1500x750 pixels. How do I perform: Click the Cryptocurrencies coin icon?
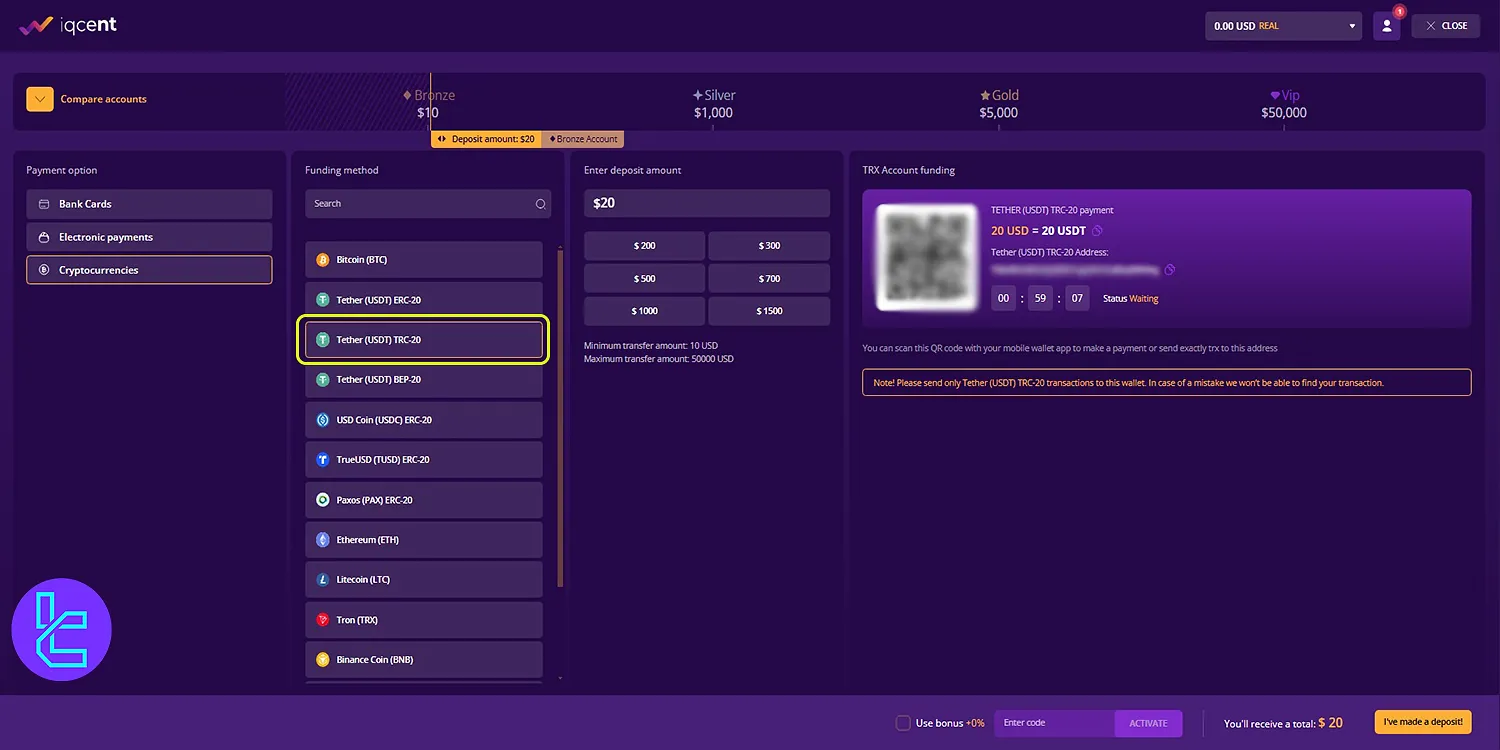point(44,270)
